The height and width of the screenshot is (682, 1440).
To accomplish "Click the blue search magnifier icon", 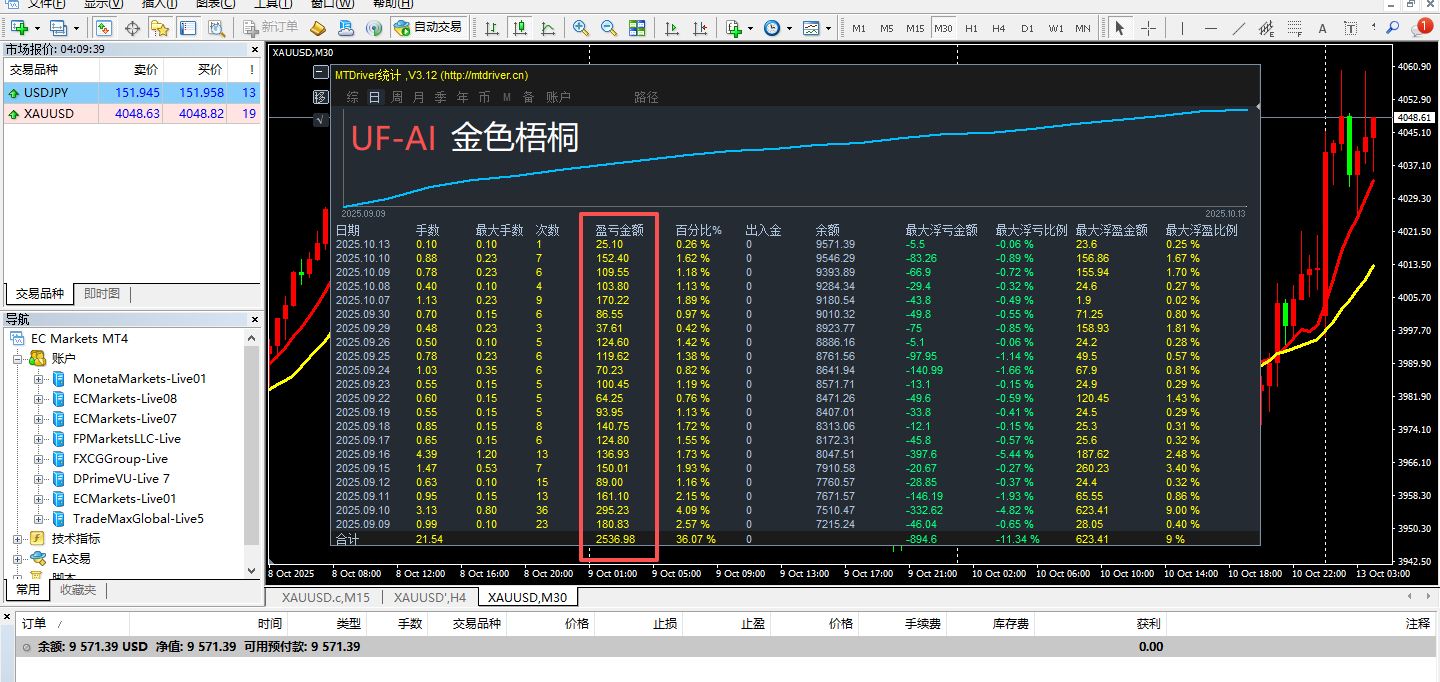I will click(1391, 28).
